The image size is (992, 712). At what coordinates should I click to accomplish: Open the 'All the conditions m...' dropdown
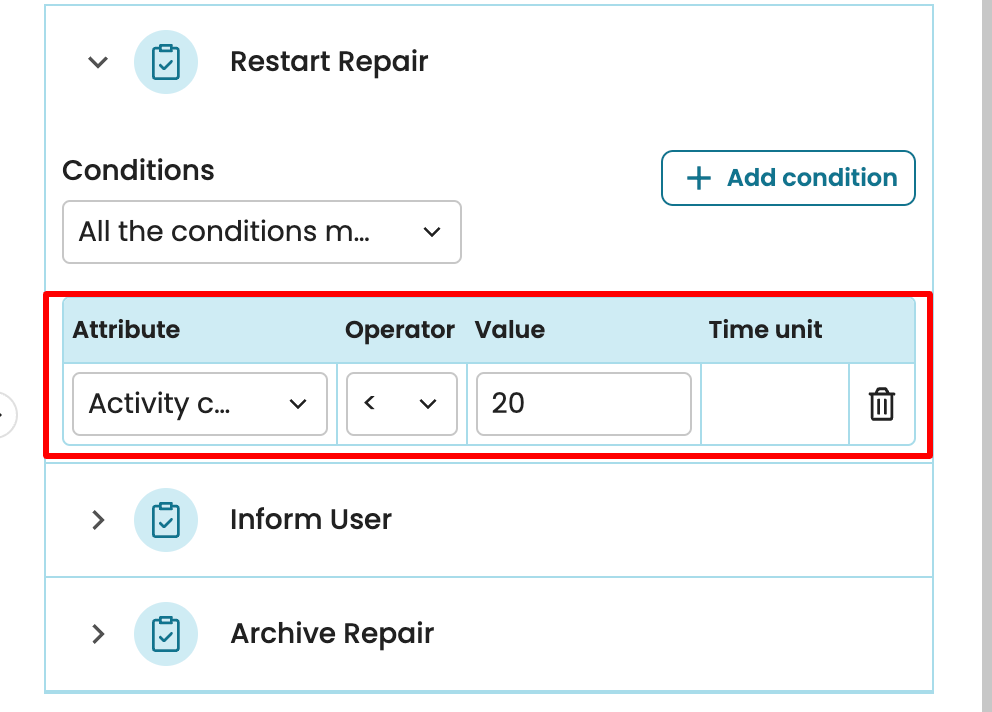[261, 232]
